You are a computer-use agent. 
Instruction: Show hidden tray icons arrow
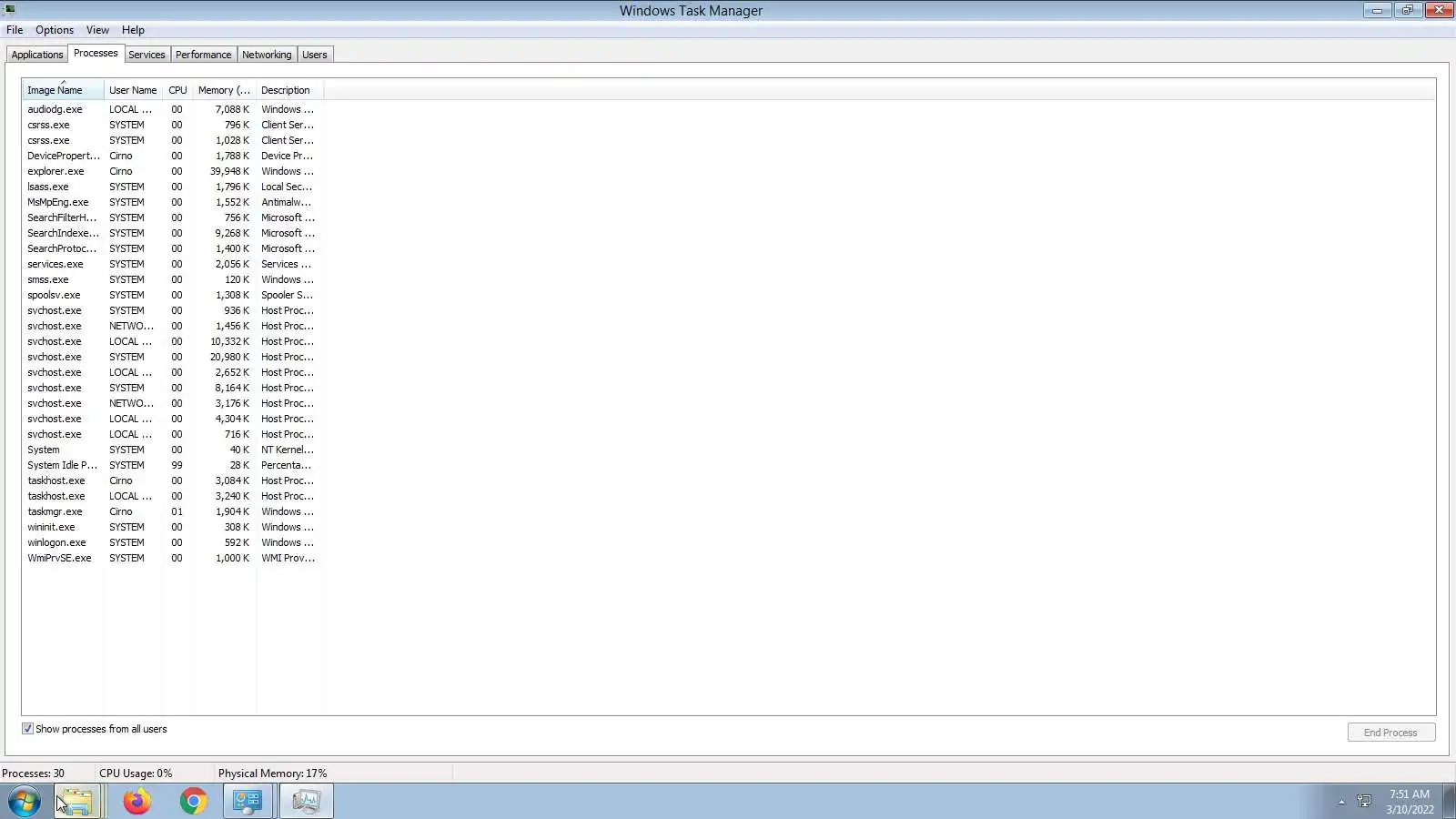point(1341,802)
